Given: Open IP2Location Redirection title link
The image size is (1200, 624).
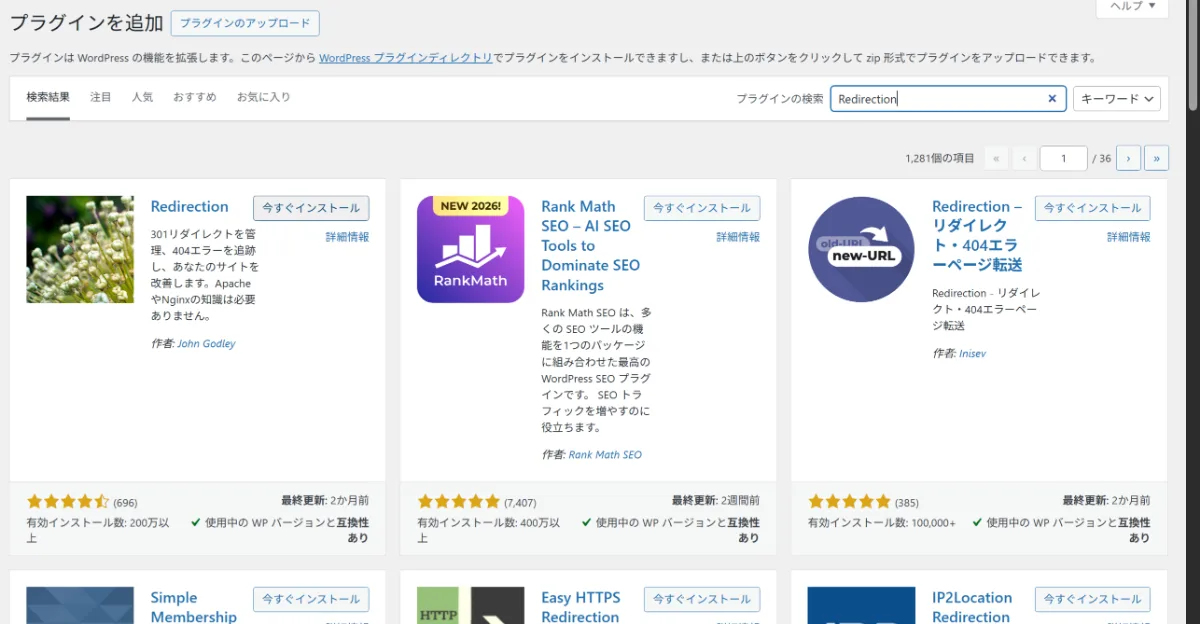Looking at the screenshot, I should coord(972,608).
